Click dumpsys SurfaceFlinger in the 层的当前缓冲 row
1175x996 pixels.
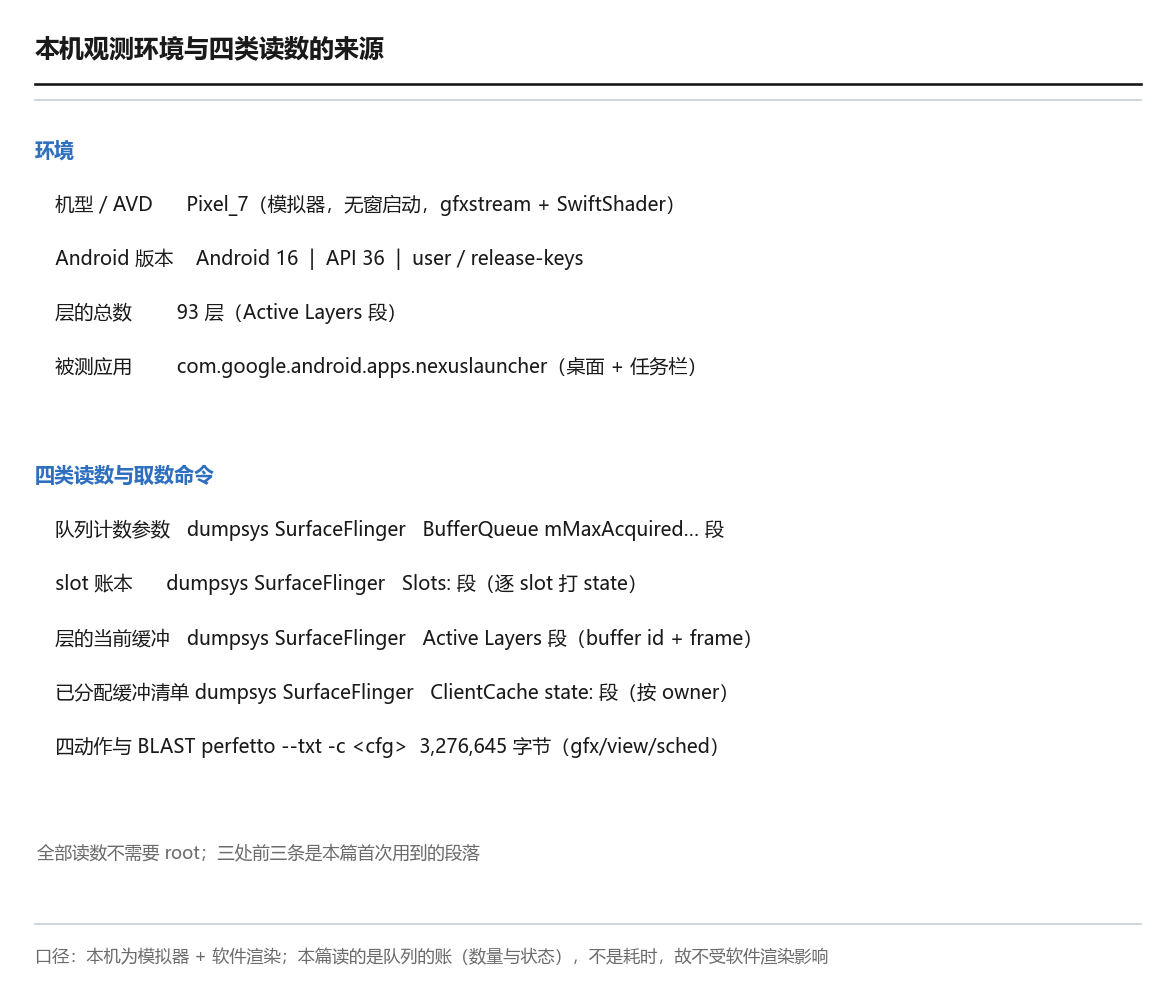pos(296,638)
